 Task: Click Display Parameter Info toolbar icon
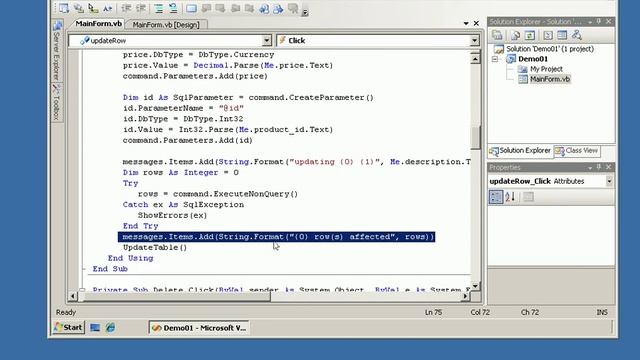tap(78, 8)
